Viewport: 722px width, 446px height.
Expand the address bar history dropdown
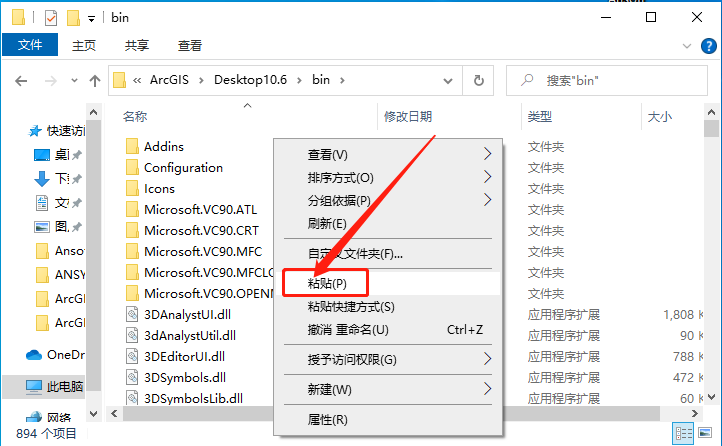448,81
